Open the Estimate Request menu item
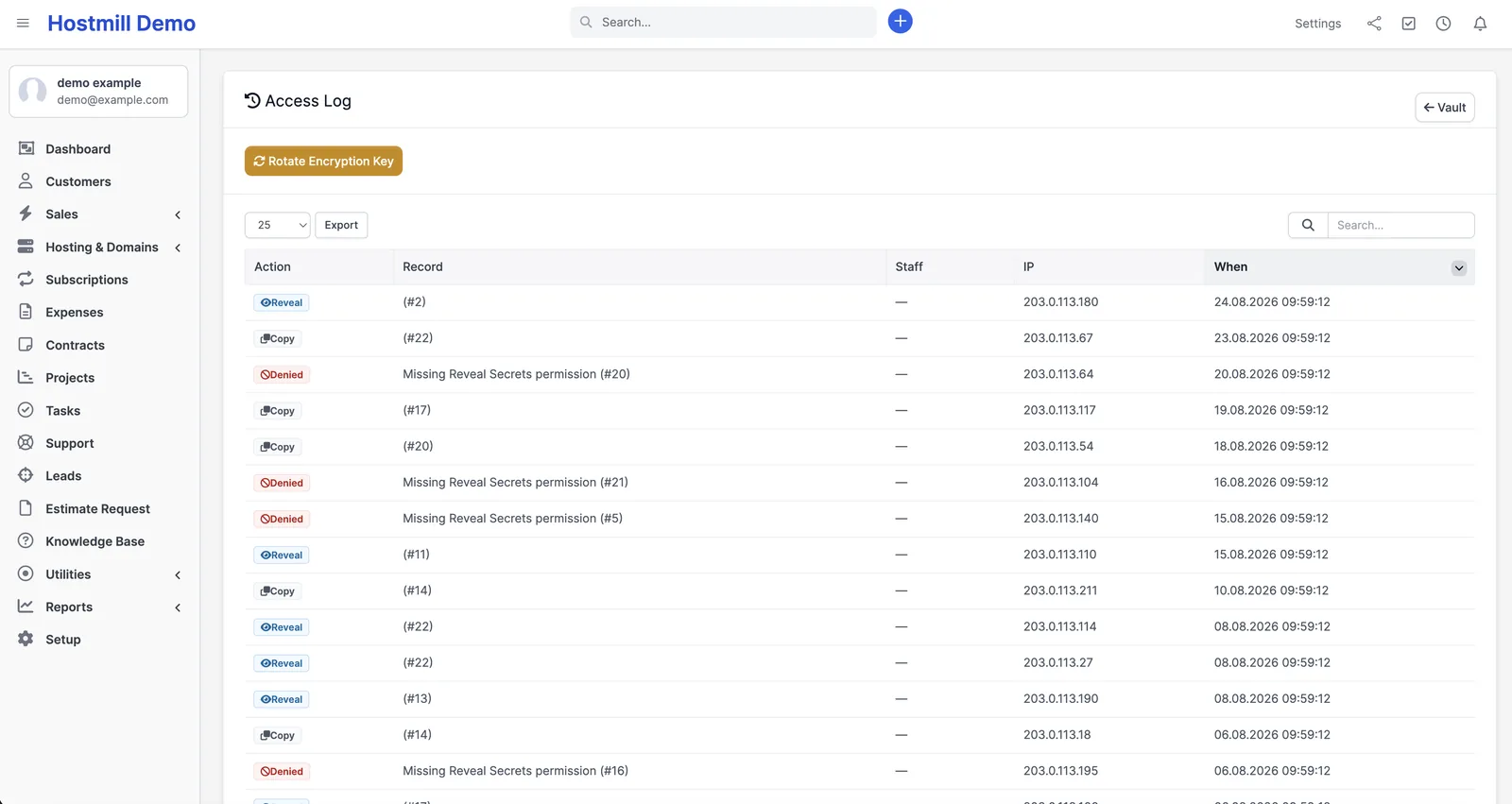Screen dimensions: 1512x804 pos(98,508)
